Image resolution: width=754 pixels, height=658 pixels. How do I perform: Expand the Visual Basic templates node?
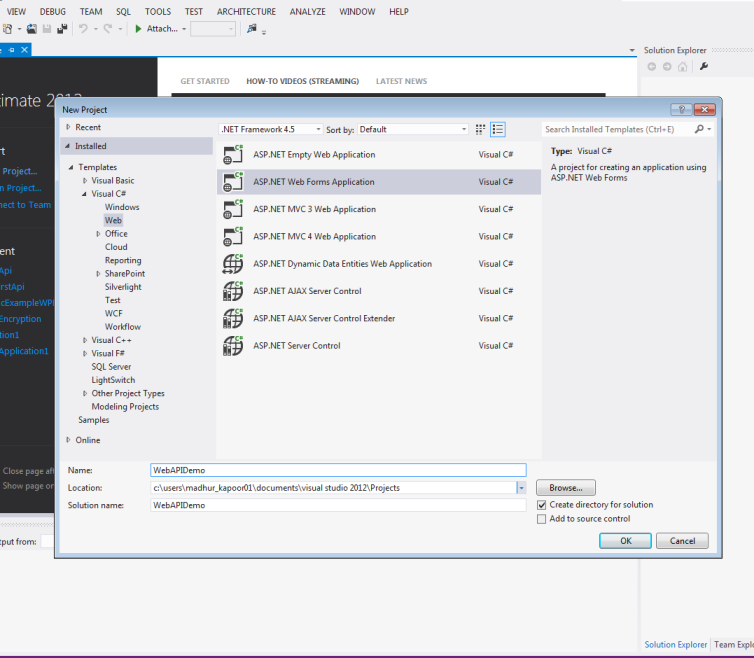click(85, 181)
